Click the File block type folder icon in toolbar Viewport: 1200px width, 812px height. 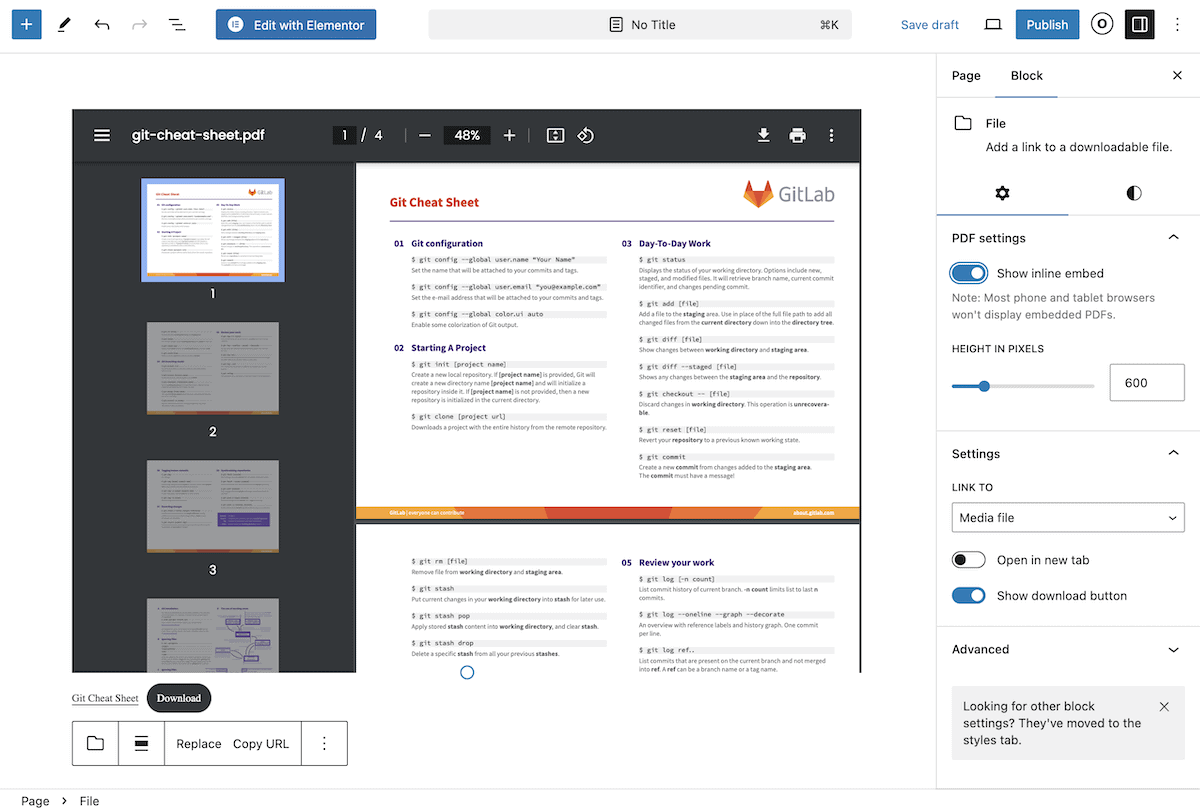[95, 743]
